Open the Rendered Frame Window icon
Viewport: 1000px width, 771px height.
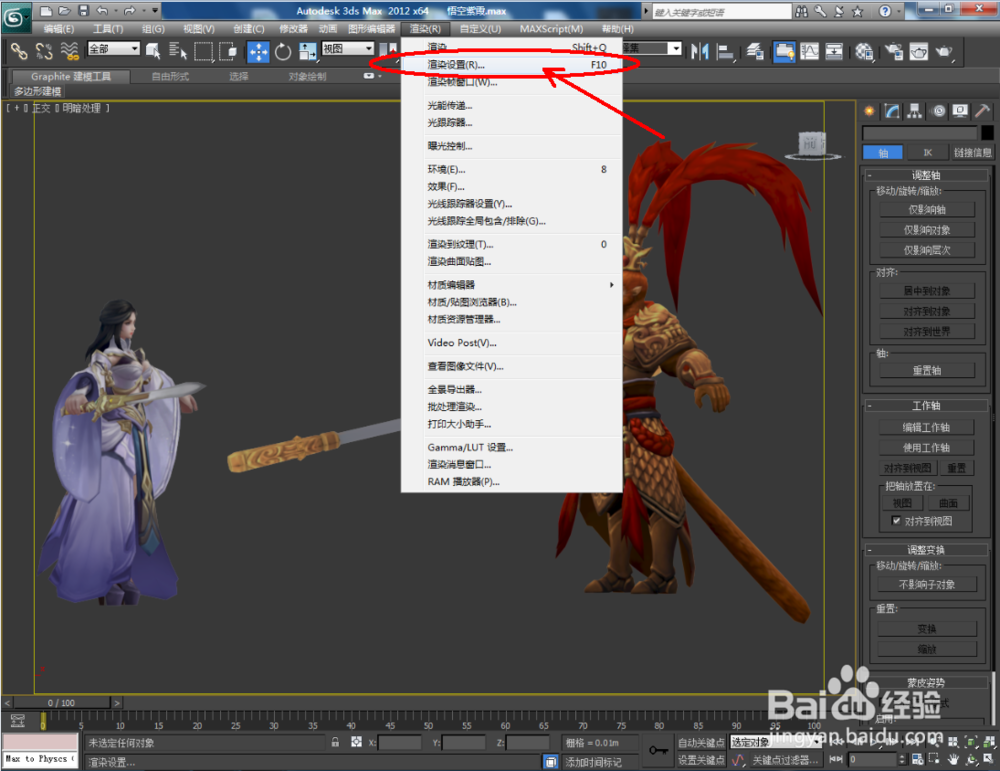tap(919, 51)
